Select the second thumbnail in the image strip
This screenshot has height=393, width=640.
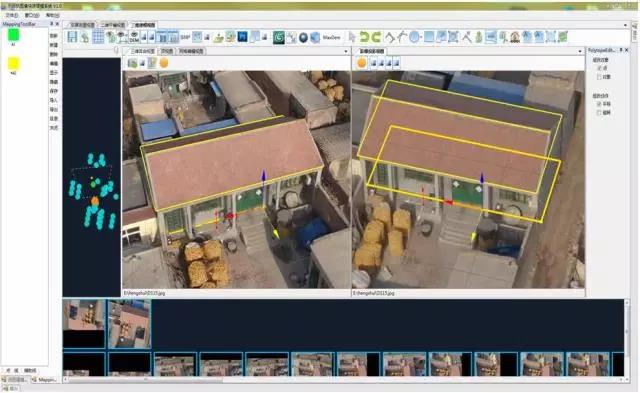129,324
